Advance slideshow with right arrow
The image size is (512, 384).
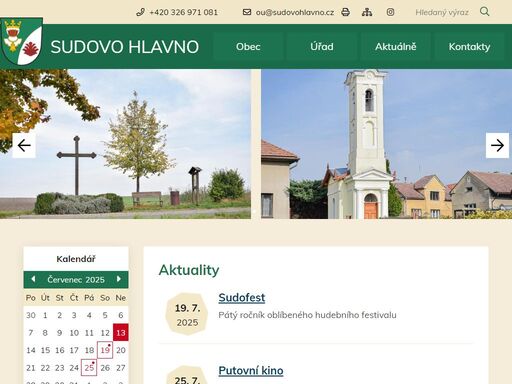[497, 145]
